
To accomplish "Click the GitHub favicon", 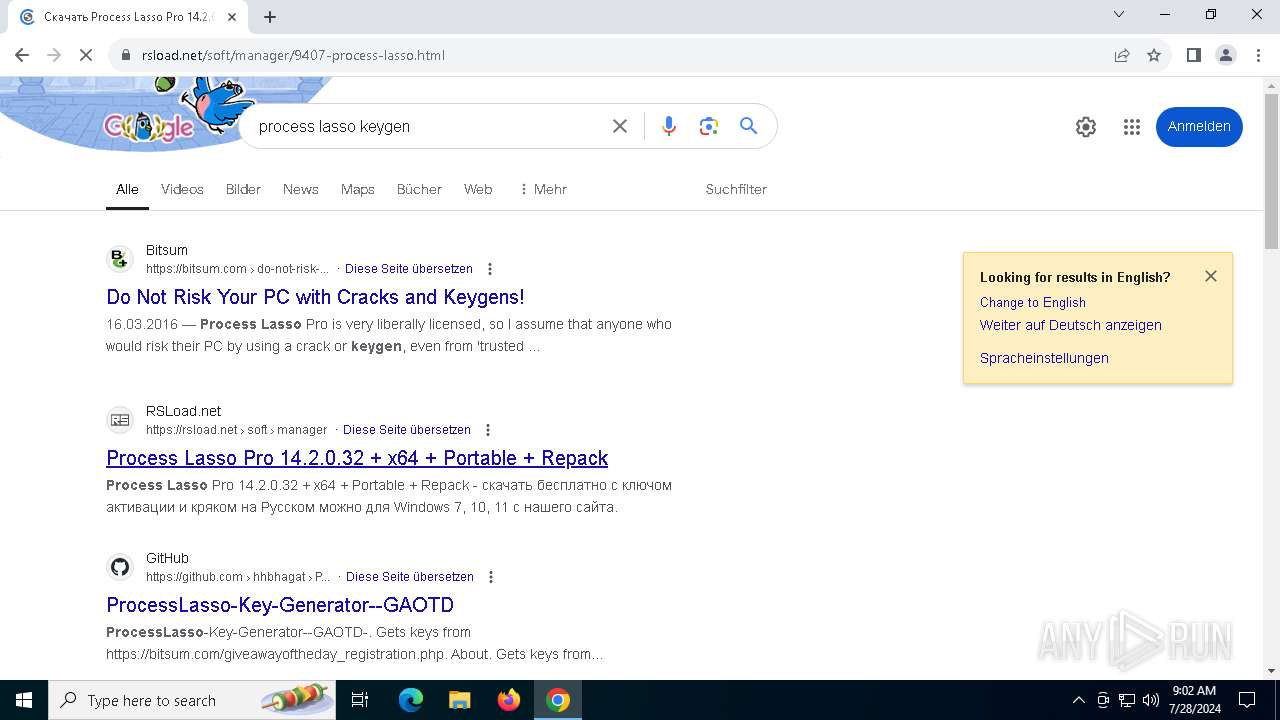I will click(120, 567).
